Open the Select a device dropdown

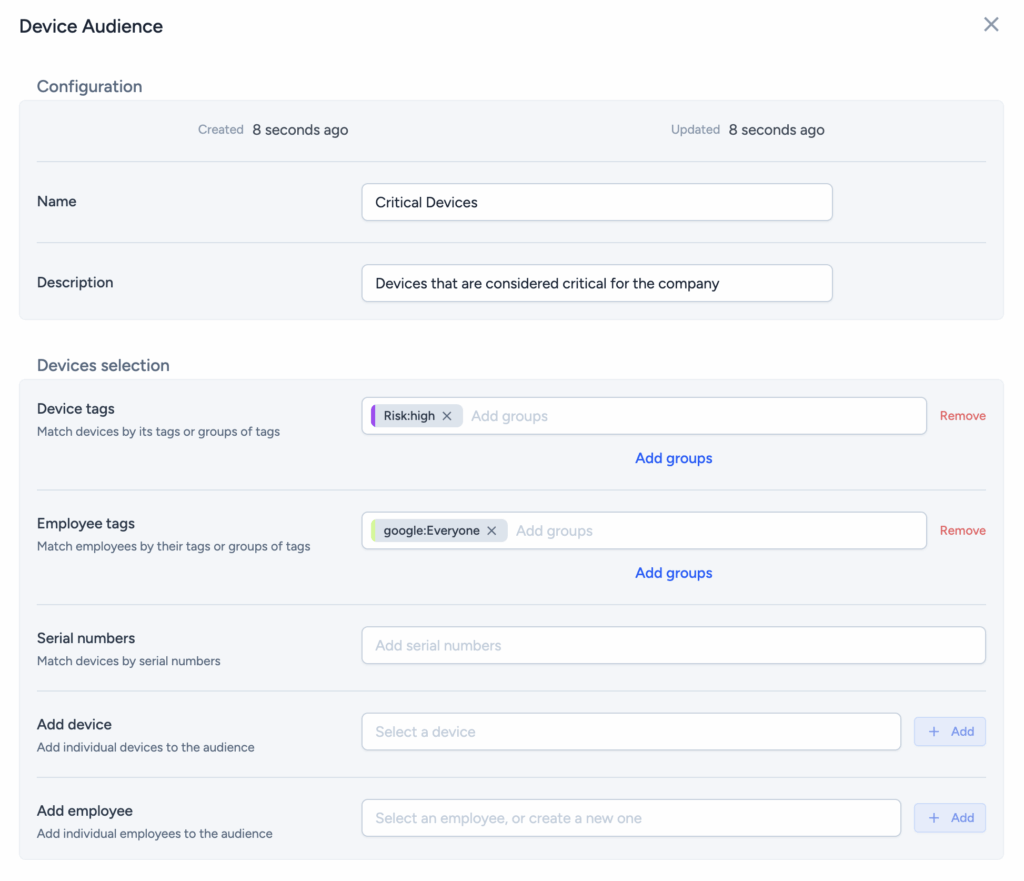tap(630, 732)
